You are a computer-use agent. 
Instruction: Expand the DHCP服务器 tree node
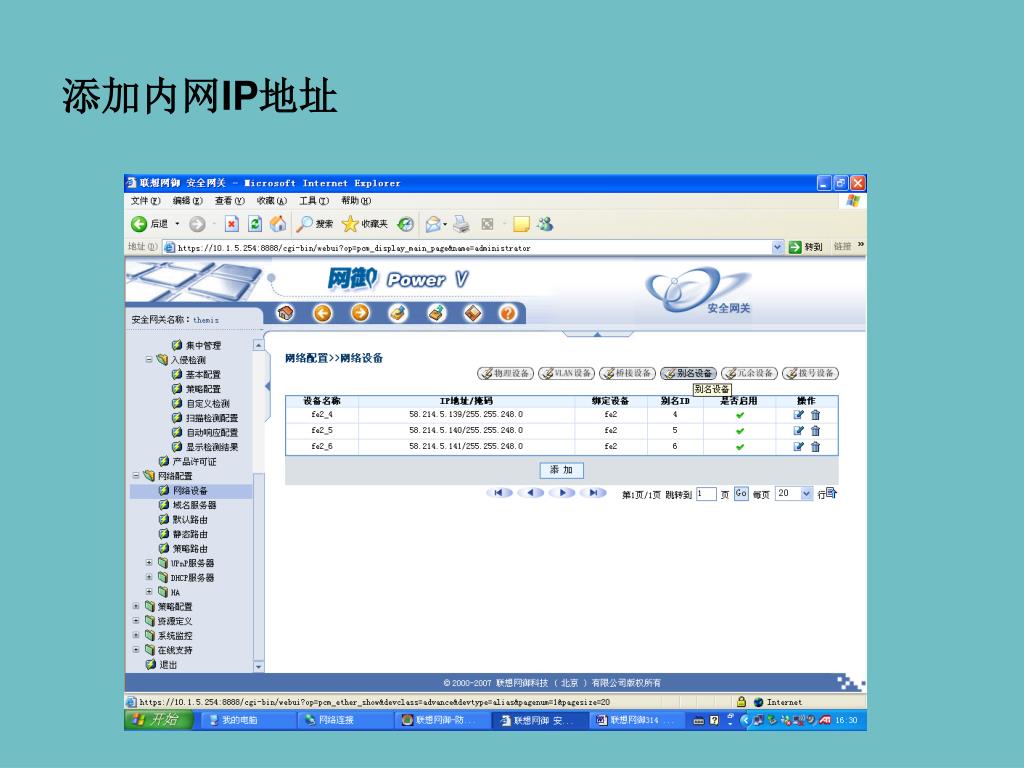coord(149,577)
